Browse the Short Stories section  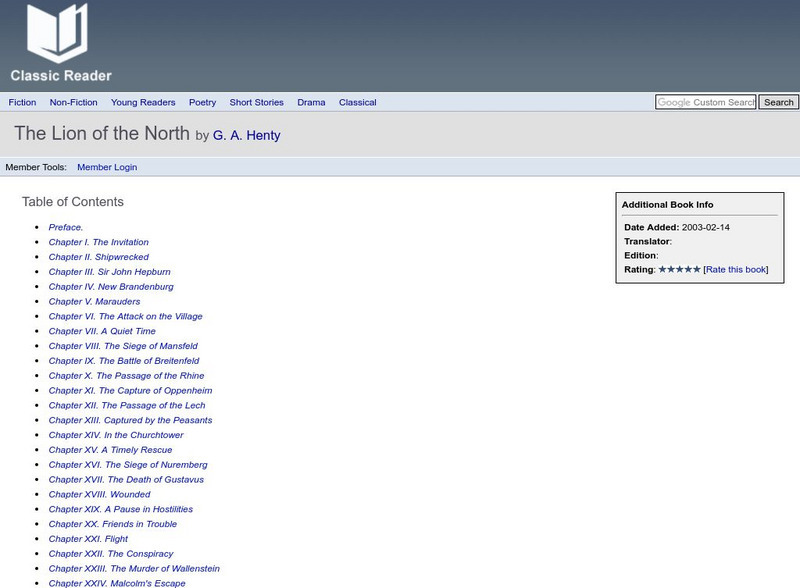tap(257, 102)
